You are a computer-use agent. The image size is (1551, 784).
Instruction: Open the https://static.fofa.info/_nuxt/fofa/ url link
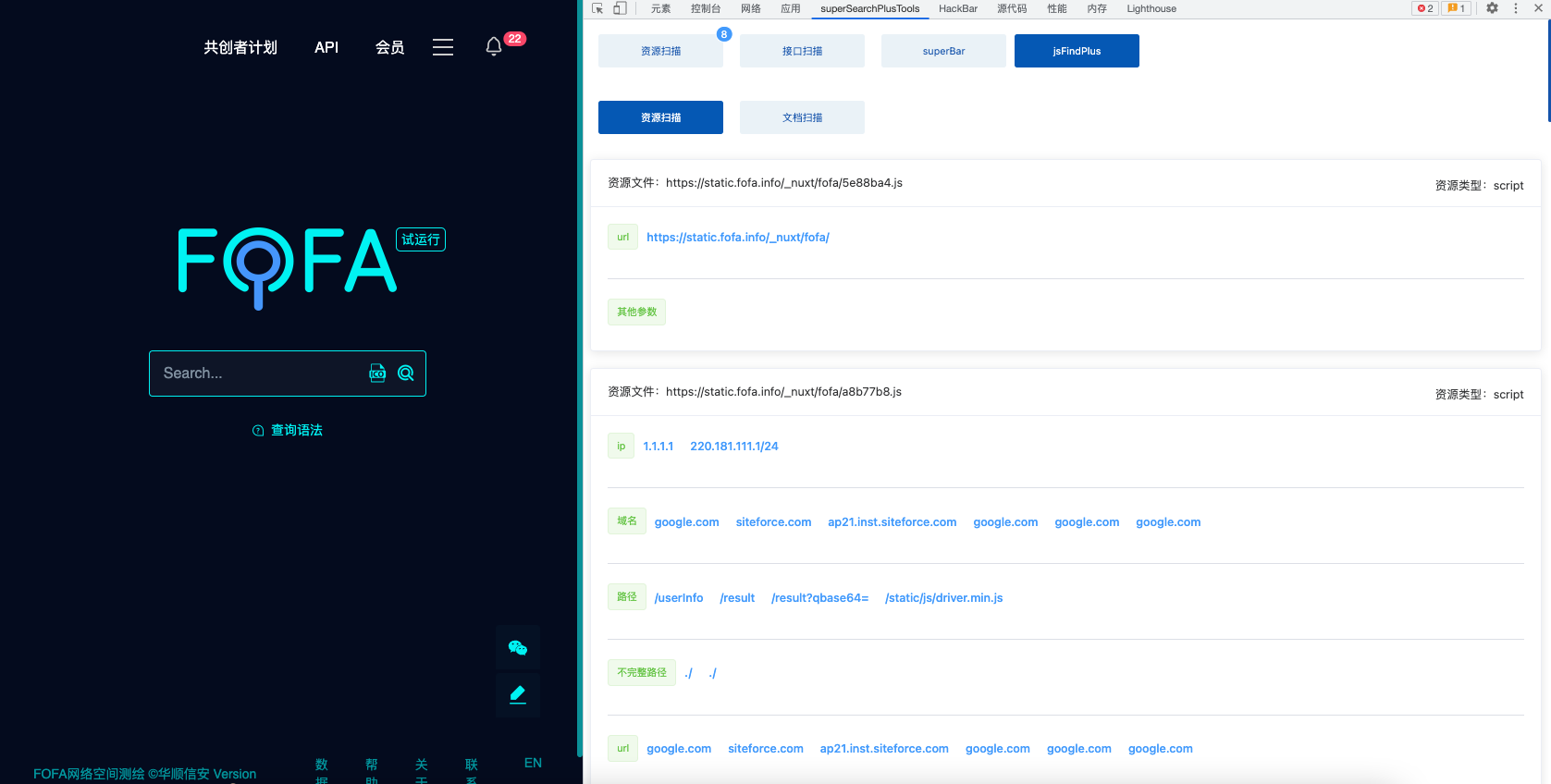click(738, 238)
